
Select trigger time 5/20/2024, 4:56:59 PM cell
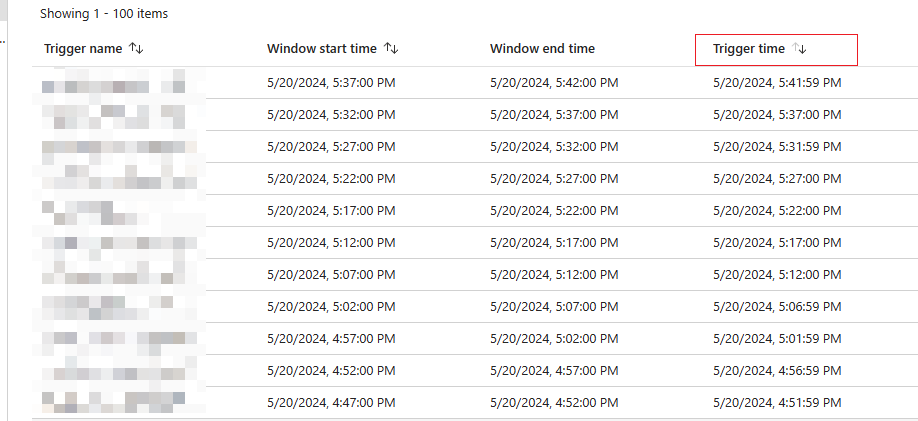point(777,371)
